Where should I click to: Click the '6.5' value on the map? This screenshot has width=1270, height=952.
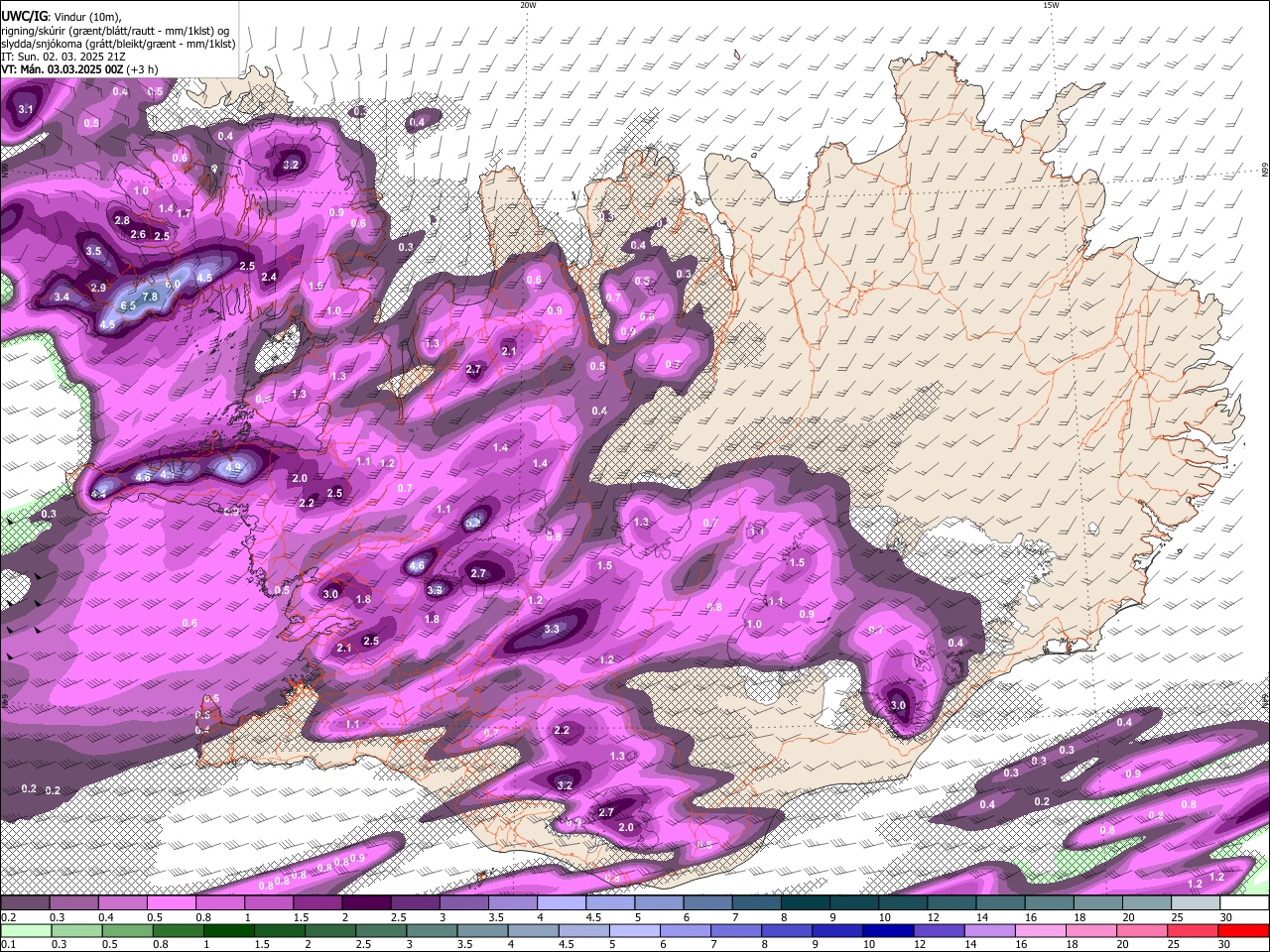[128, 305]
